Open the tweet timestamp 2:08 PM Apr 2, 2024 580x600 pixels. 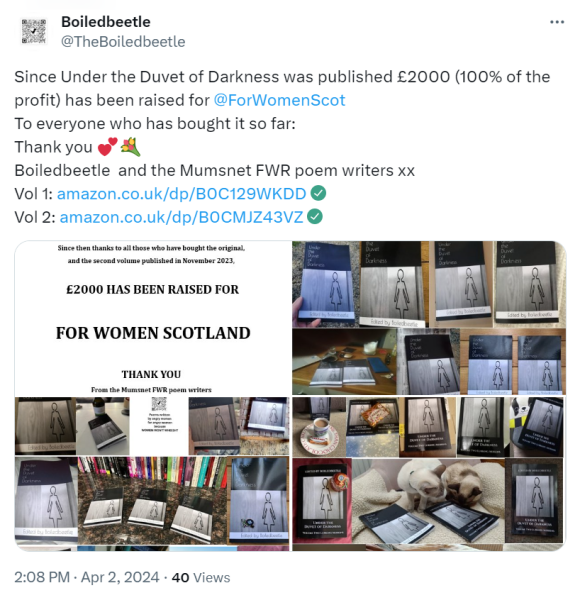(x=86, y=577)
